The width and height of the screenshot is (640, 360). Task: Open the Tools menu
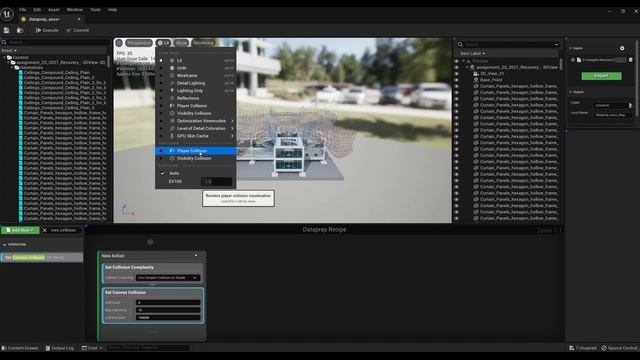pyautogui.click(x=95, y=9)
